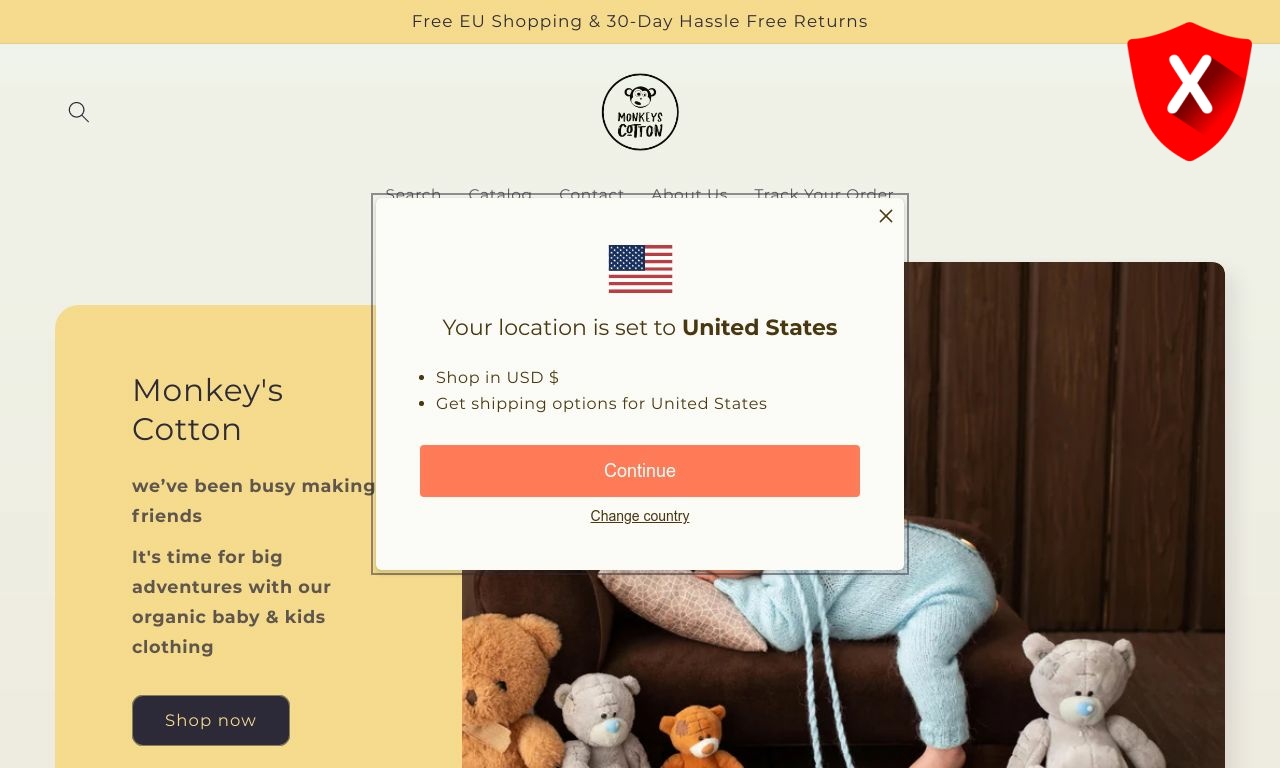Click the Monkey's Cotton heading text
This screenshot has width=1280, height=768.
[x=208, y=409]
